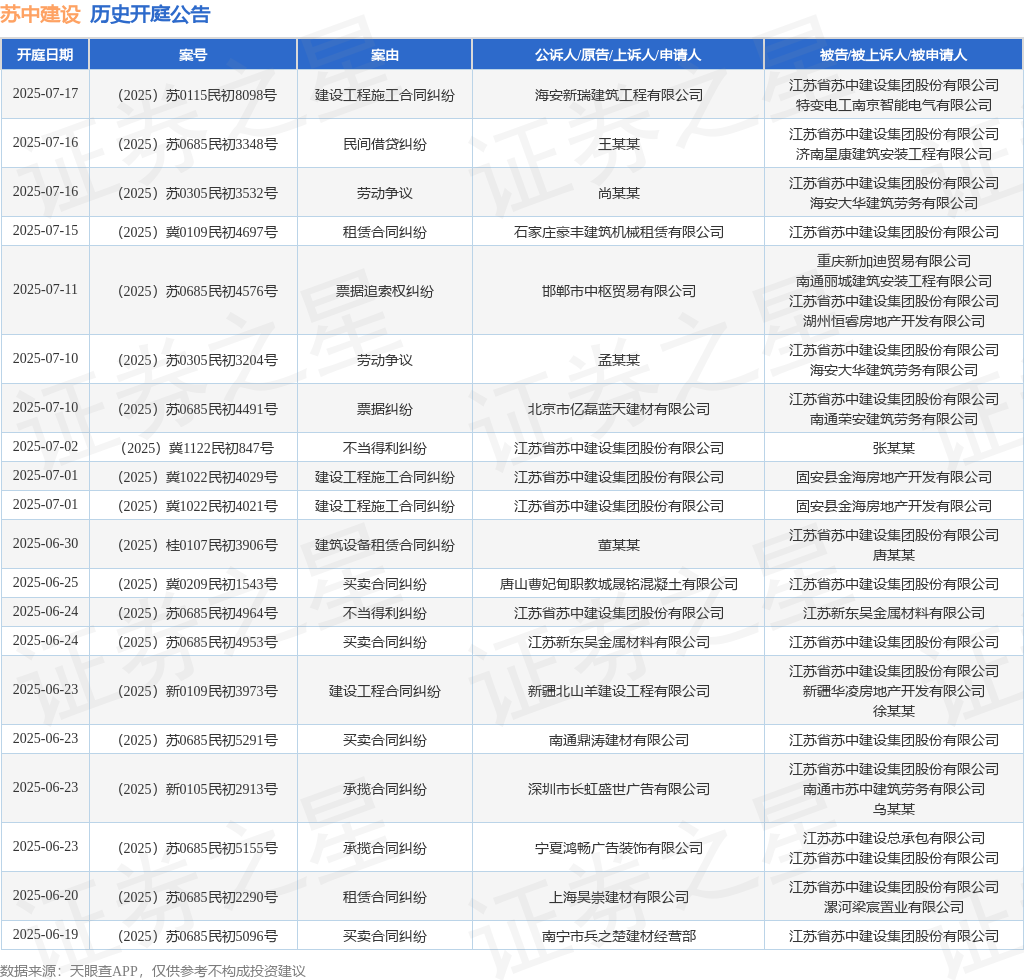Click case number (2025)苏0305民初3532号
The height and width of the screenshot is (980, 1024).
pyautogui.click(x=197, y=193)
